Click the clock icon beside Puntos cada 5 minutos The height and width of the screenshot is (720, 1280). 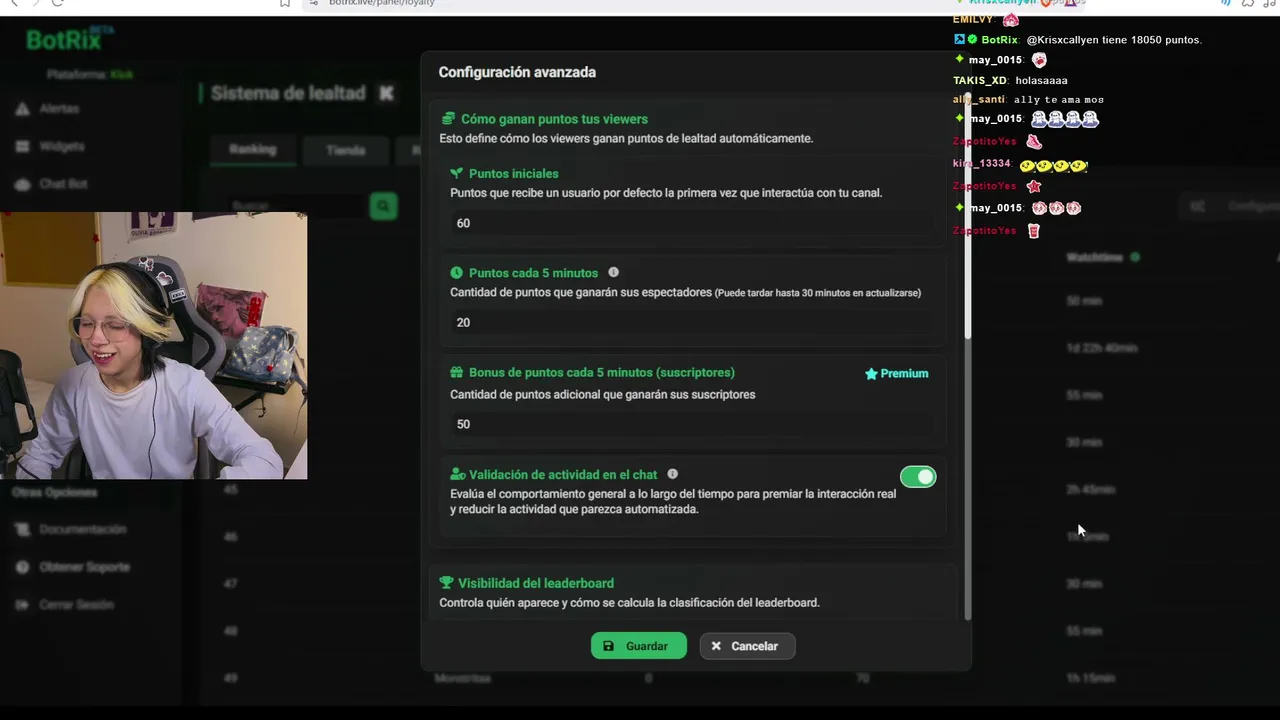(457, 273)
